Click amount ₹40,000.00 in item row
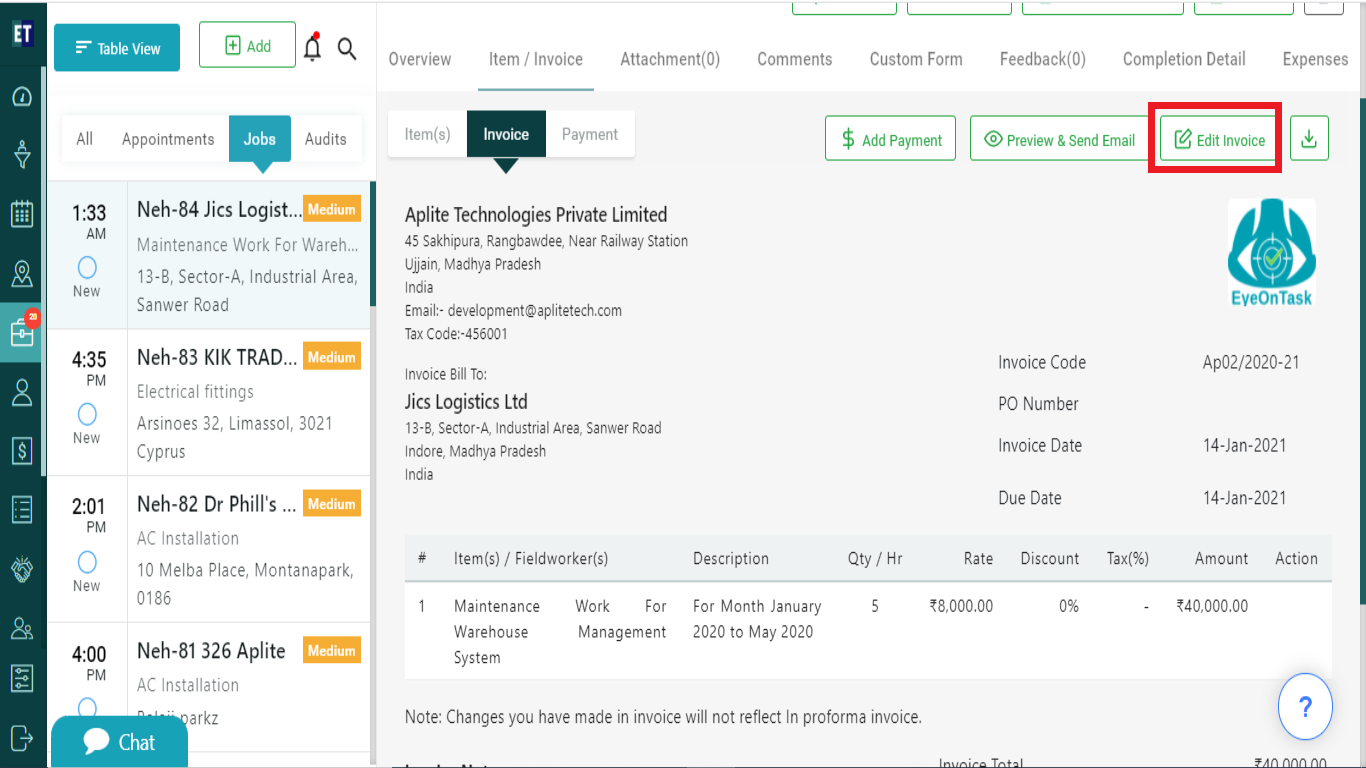This screenshot has width=1366, height=768. (1212, 606)
